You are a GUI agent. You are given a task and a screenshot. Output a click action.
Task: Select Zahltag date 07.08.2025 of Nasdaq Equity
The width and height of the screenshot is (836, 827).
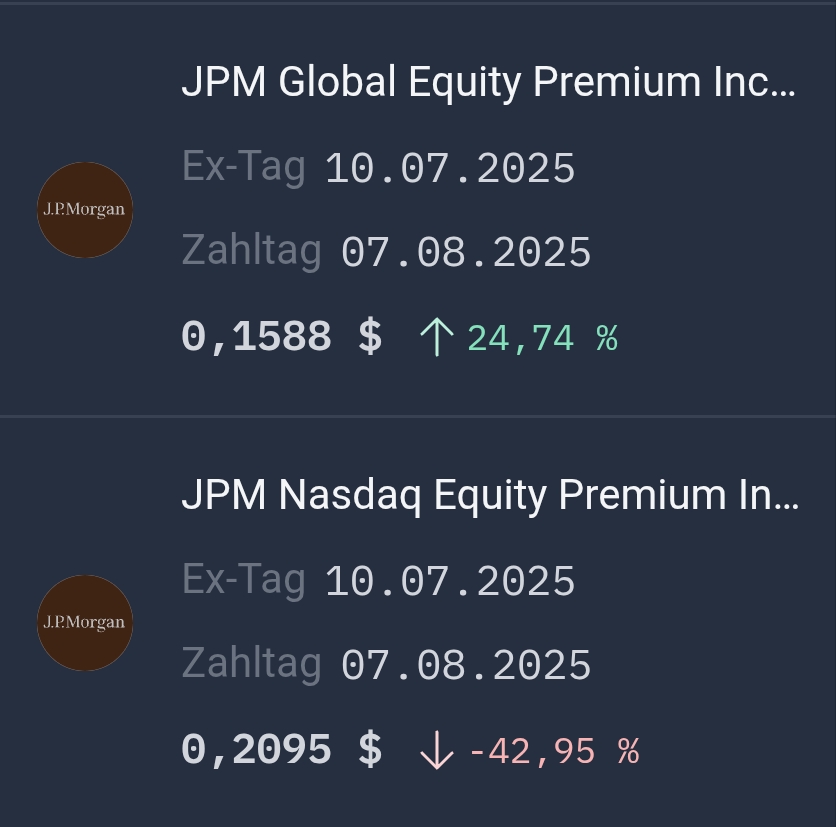[x=466, y=665]
